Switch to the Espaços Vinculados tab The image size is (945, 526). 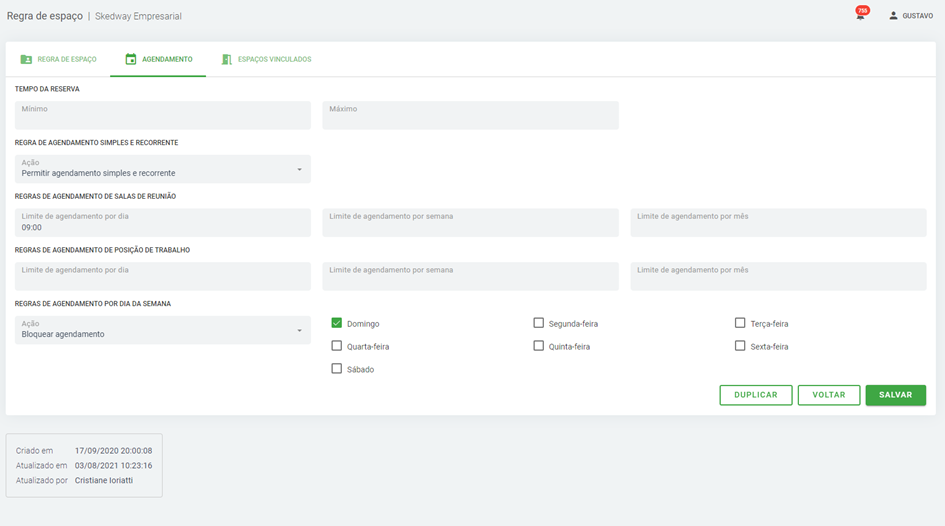(x=273, y=60)
